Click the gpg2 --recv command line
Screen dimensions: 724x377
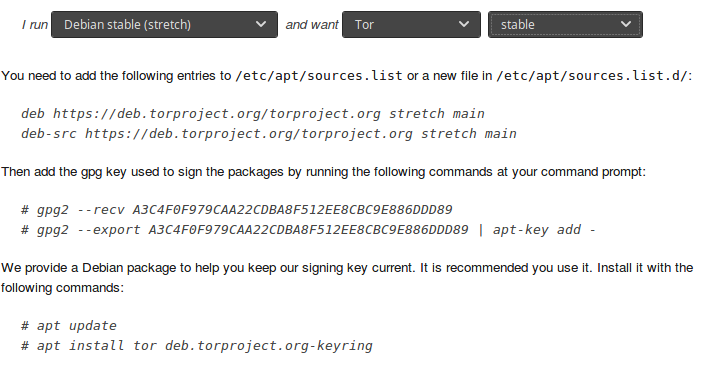[x=237, y=210]
